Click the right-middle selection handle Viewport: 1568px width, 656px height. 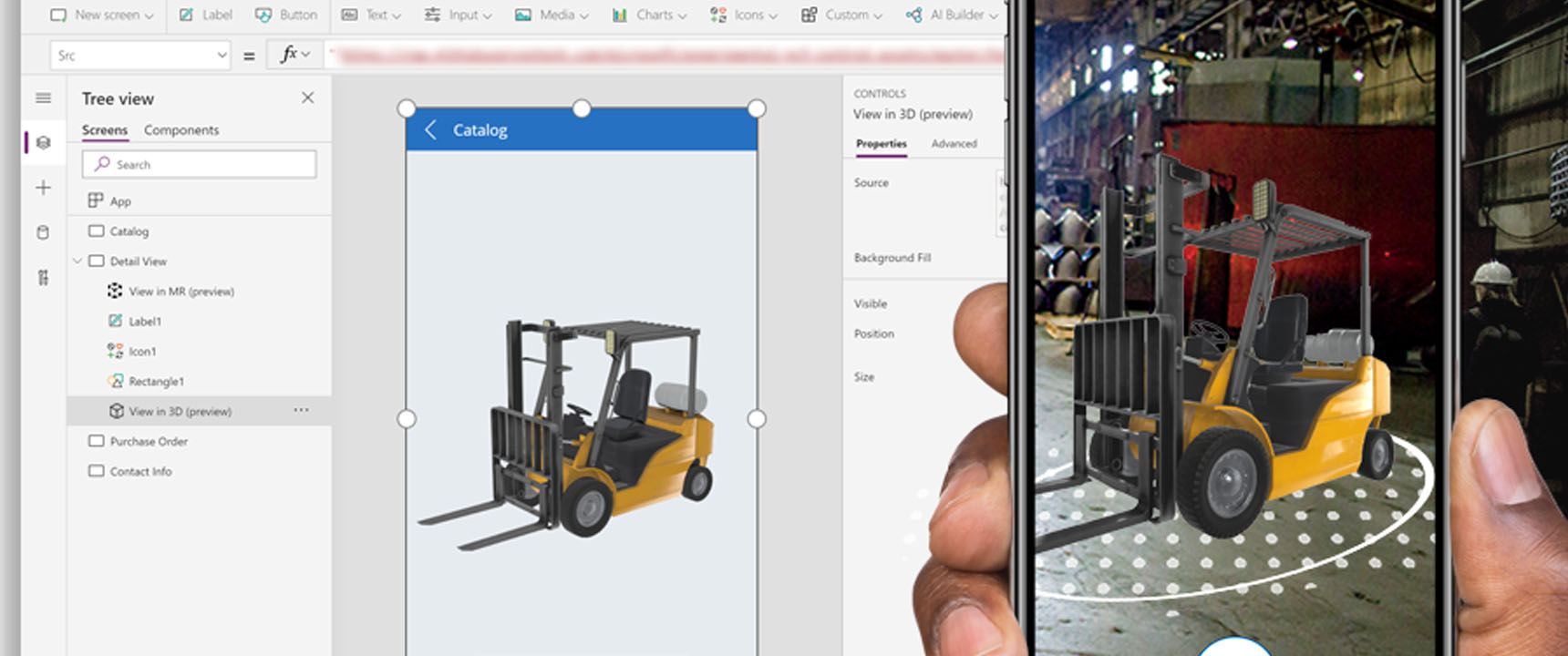(757, 419)
